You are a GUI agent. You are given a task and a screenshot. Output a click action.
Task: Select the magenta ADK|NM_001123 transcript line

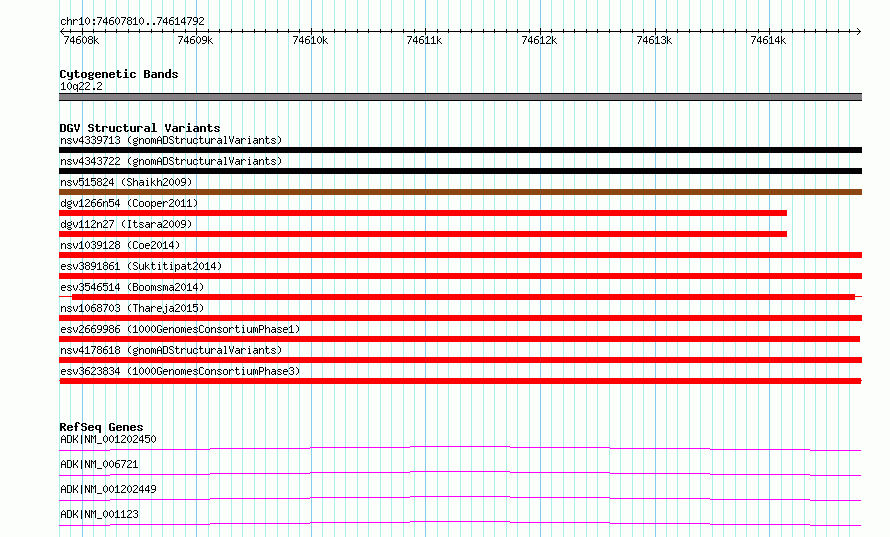coord(460,523)
